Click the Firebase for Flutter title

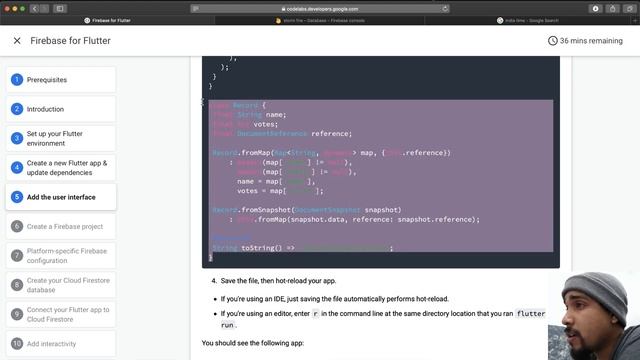tap(70, 41)
